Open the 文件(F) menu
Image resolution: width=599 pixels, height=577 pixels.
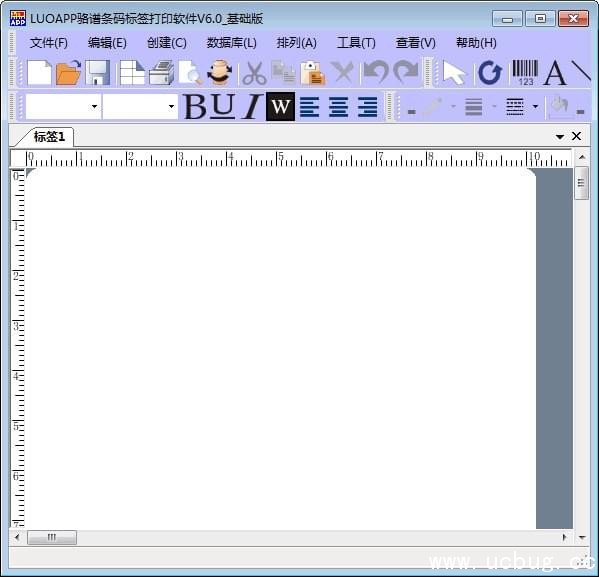(x=49, y=43)
